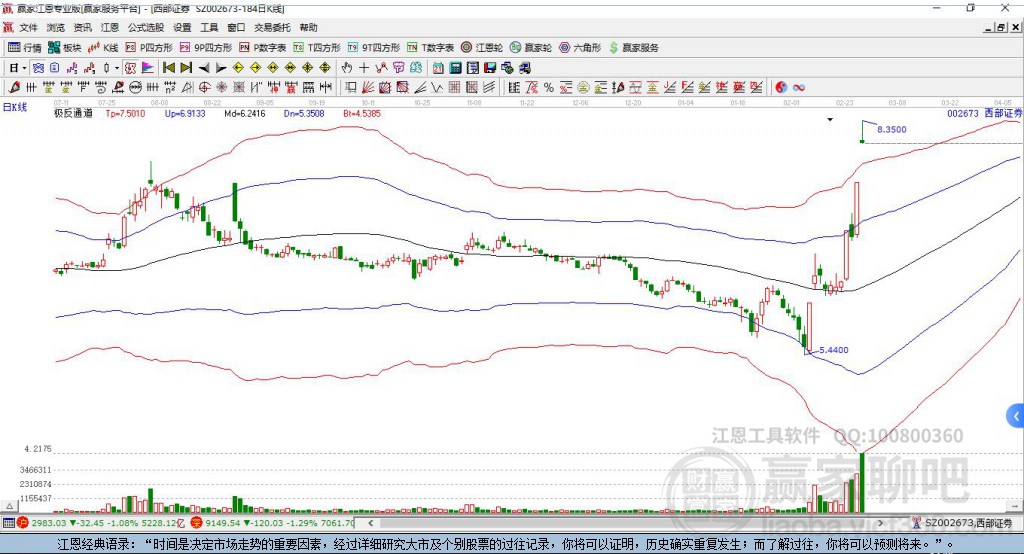The height and width of the screenshot is (554, 1024).
Task: Select the zigzag wave line tool
Action: pyautogui.click(x=437, y=88)
